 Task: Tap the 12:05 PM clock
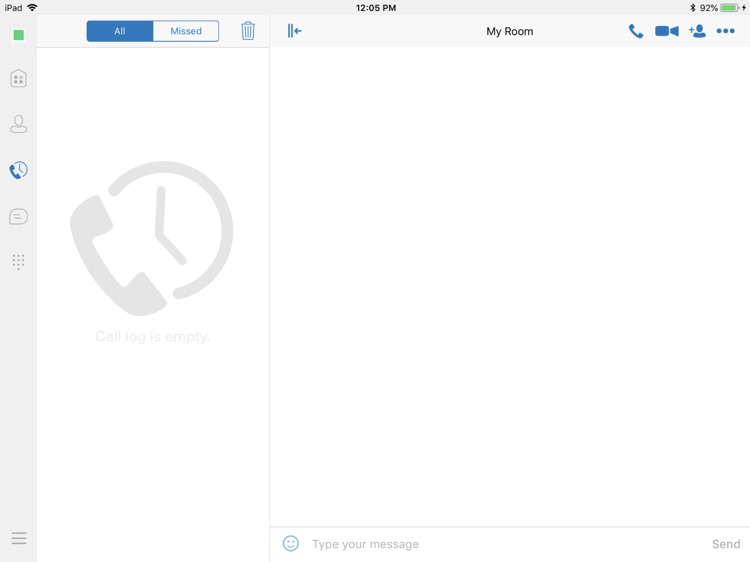coord(376,8)
